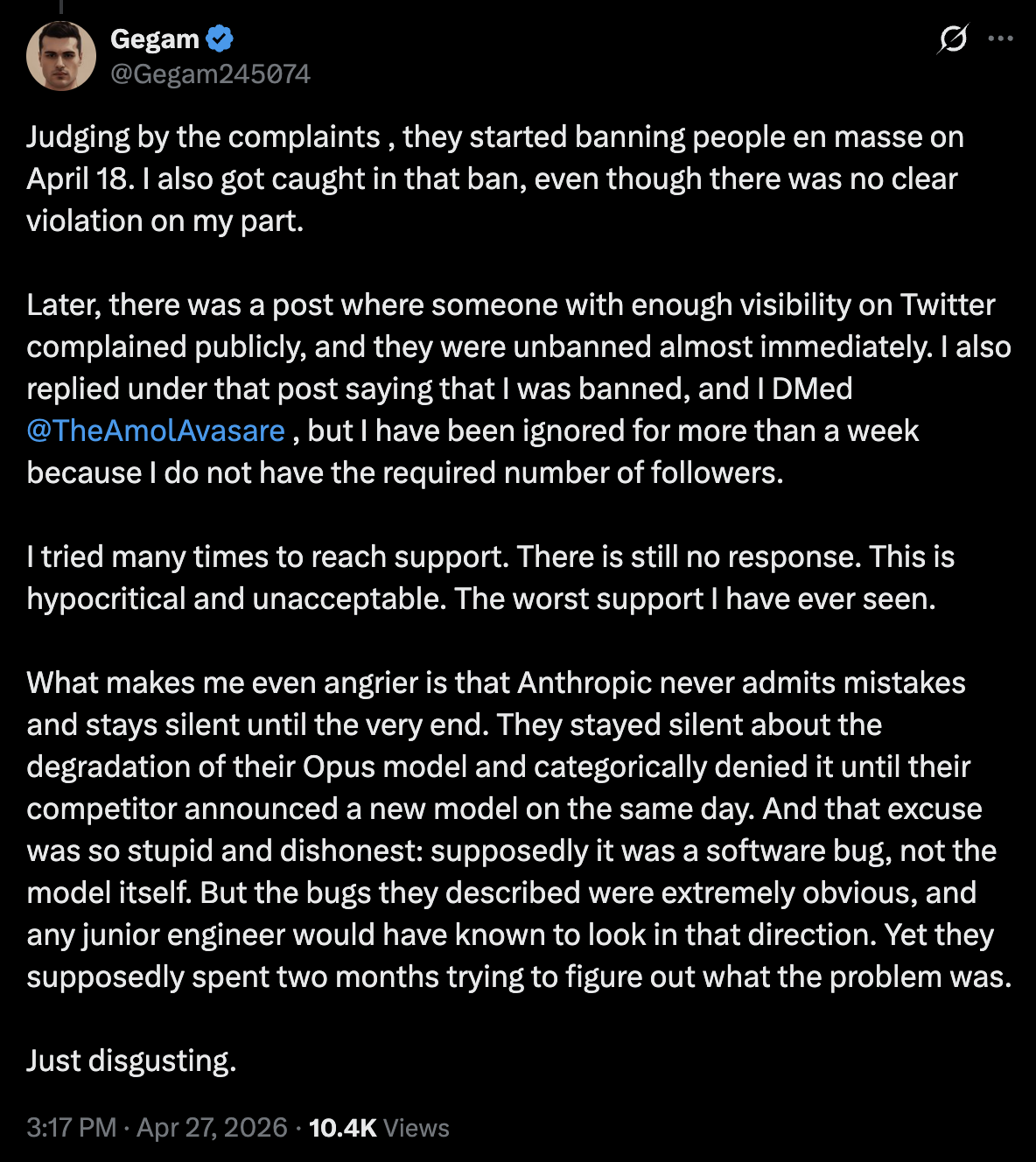Screen dimensions: 1036x1162
Task: Click the closing line "Just disgusting."
Action: (x=131, y=1060)
